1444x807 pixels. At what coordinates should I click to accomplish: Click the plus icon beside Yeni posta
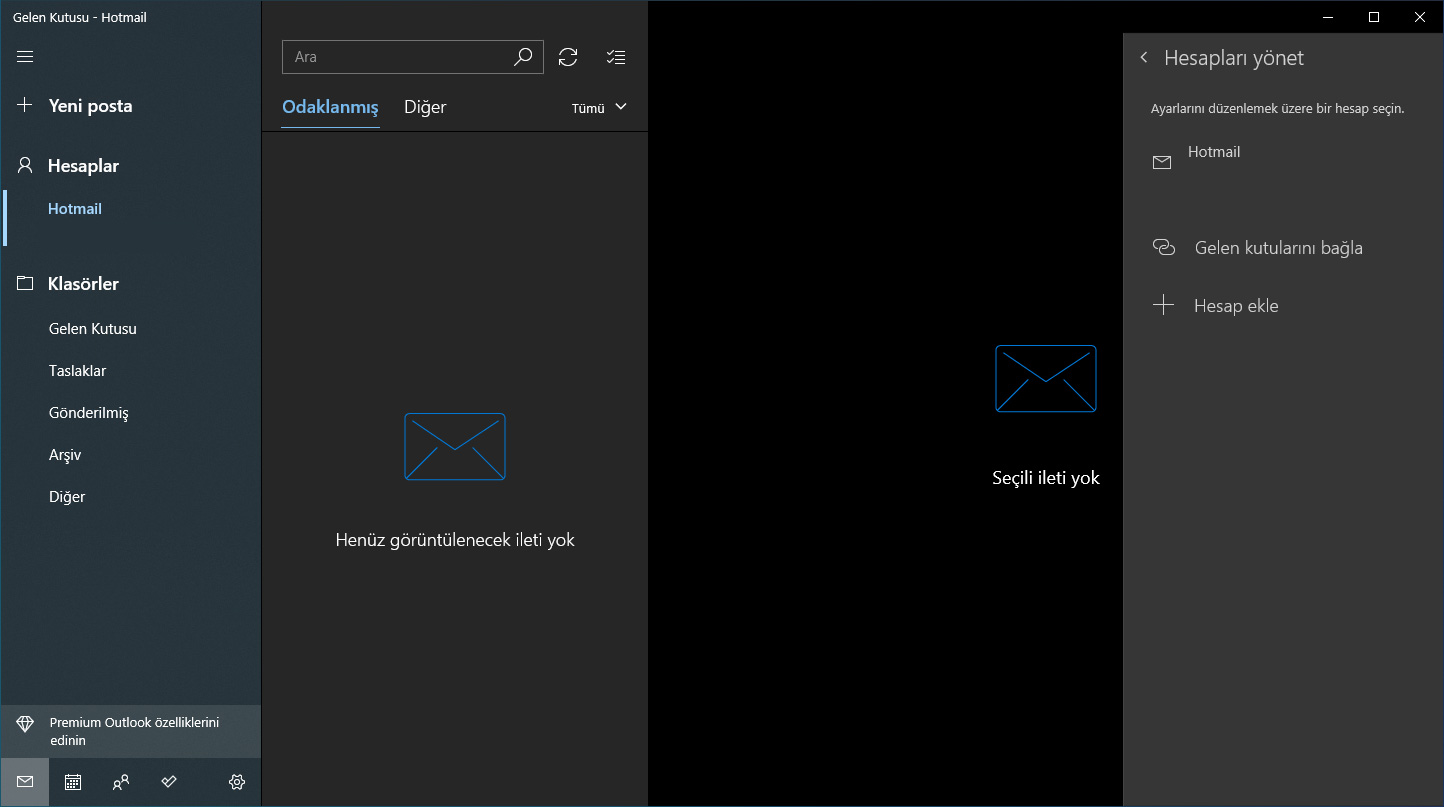click(25, 105)
